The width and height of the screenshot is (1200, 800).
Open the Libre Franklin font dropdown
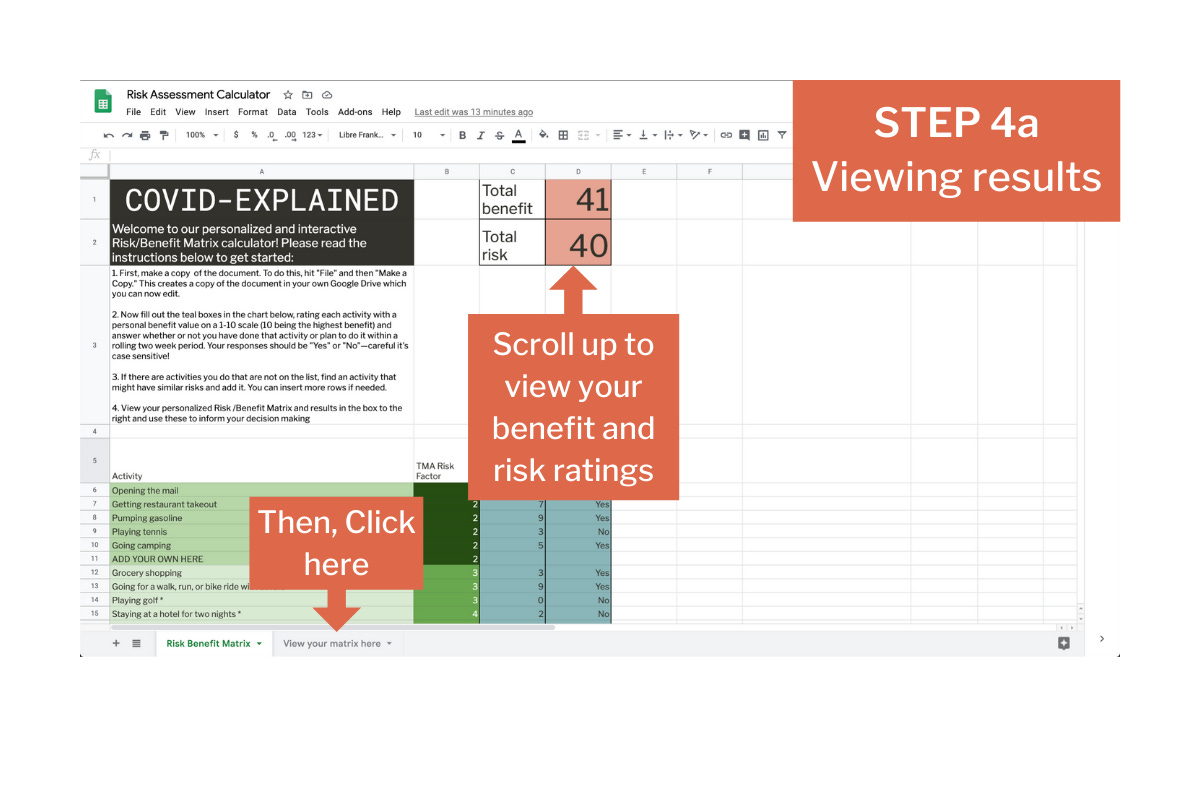[367, 135]
